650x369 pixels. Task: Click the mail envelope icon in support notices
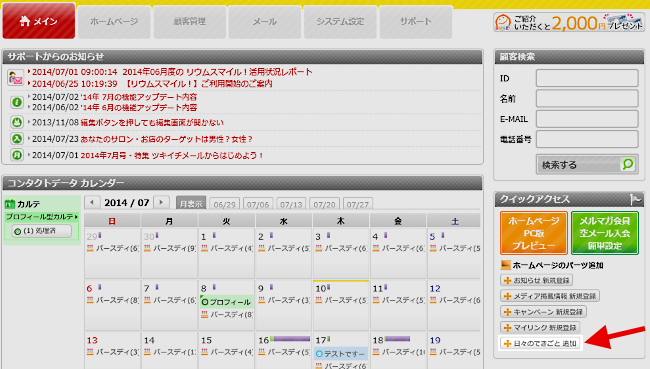pos(15,78)
